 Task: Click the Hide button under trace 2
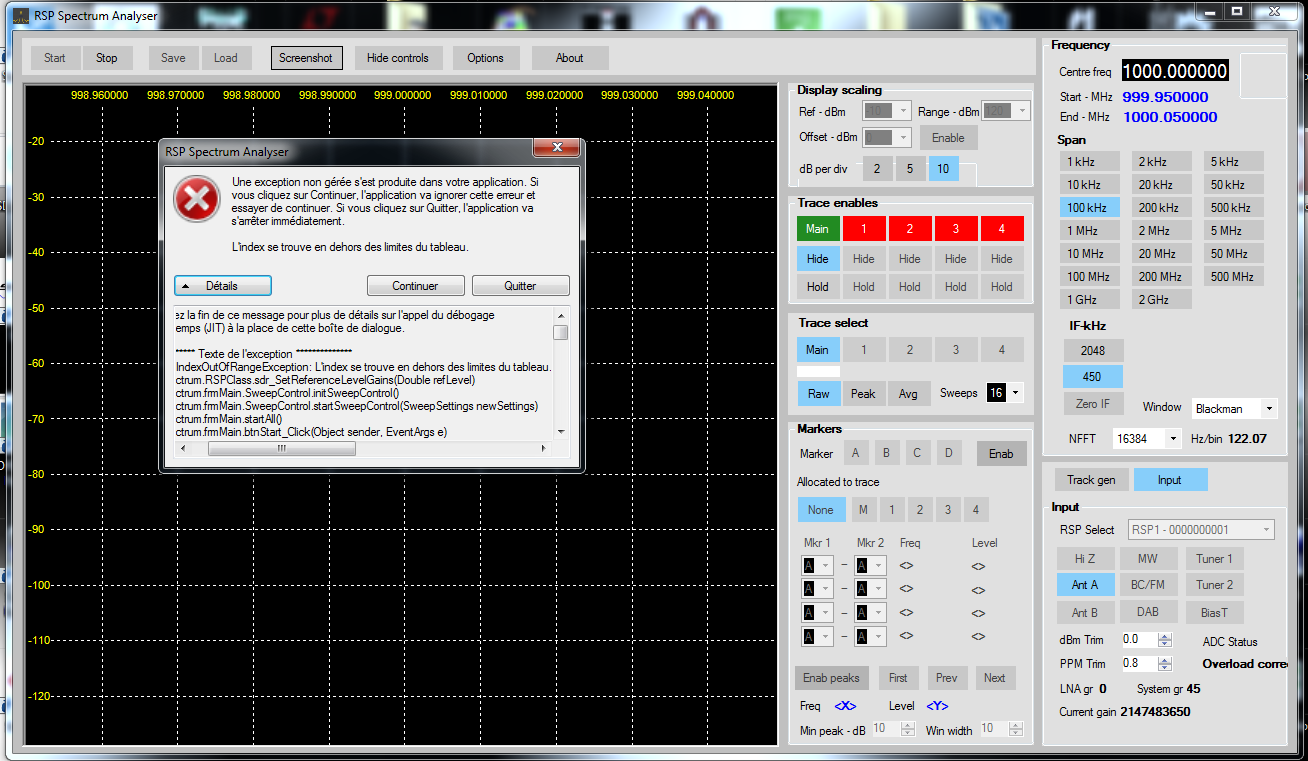[x=910, y=258]
